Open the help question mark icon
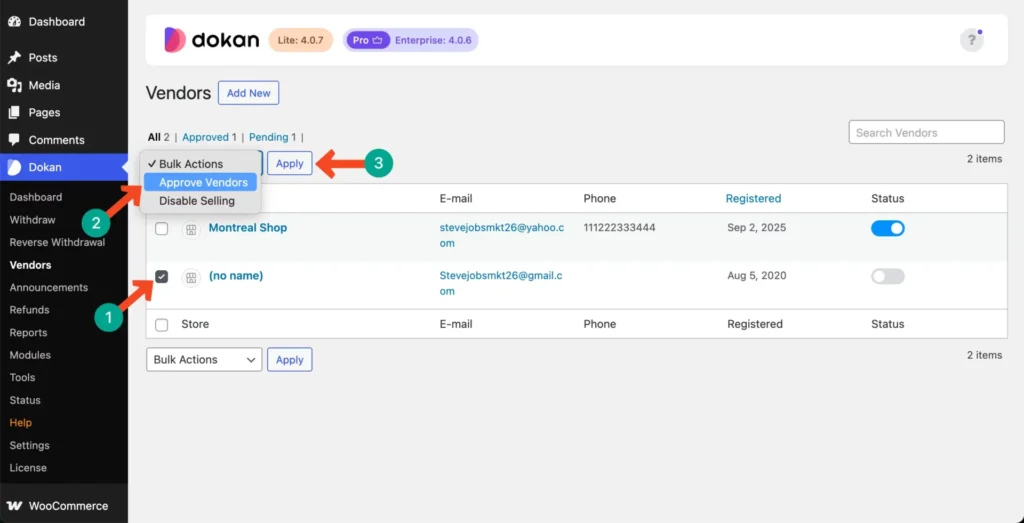This screenshot has width=1024, height=523. [x=971, y=40]
